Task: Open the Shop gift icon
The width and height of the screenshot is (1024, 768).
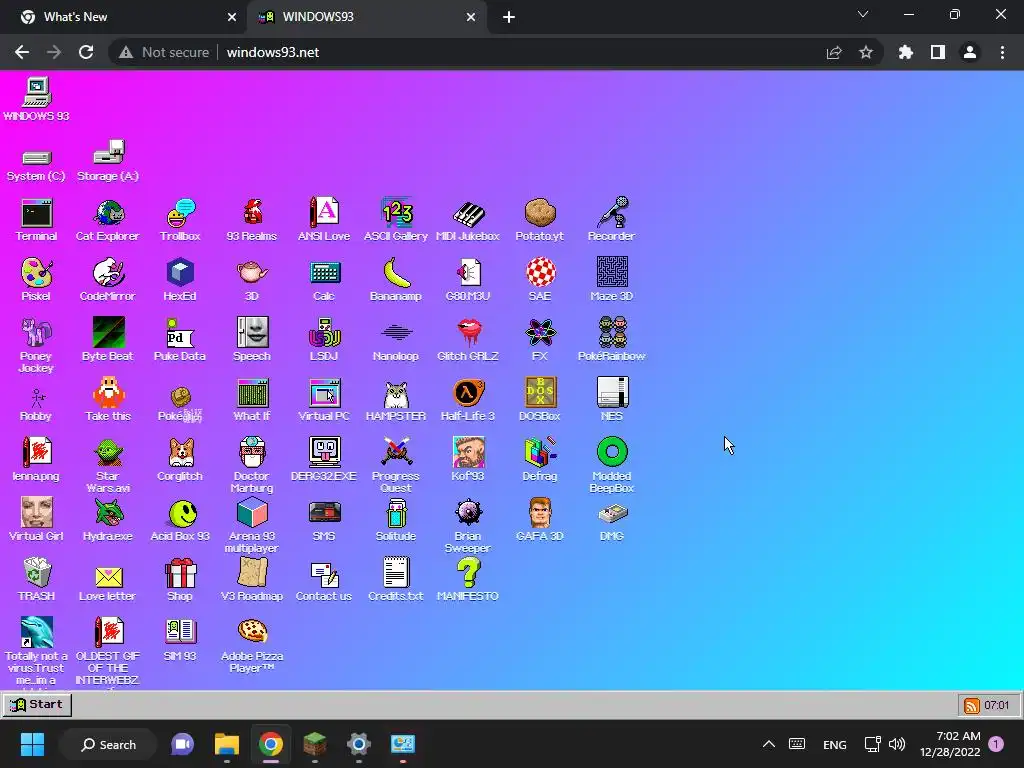Action: tap(180, 580)
